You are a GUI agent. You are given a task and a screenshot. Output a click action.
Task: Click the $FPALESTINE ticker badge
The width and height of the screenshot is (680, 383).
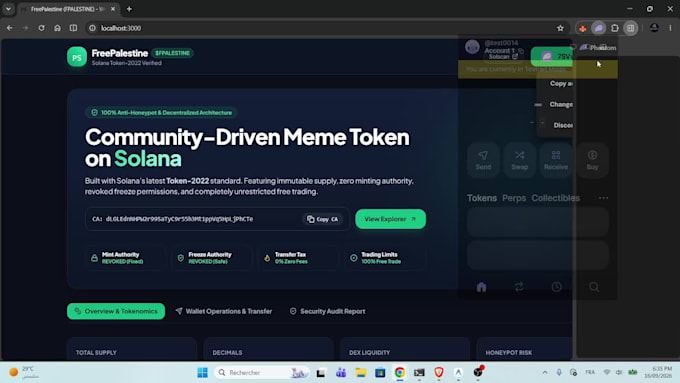click(x=173, y=53)
